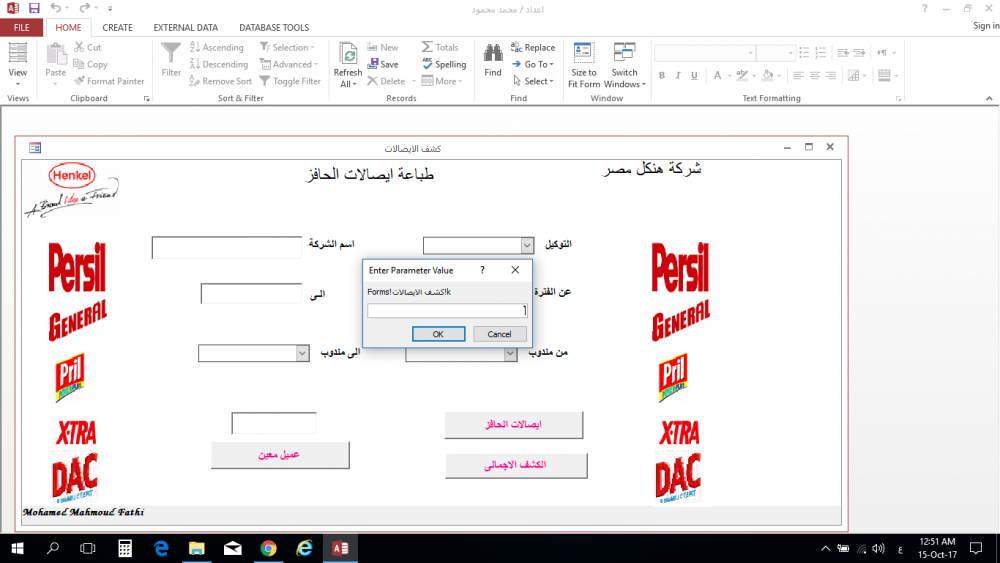Screen dimensions: 1000x563
Task: Open the font size combo box
Action: (x=776, y=52)
